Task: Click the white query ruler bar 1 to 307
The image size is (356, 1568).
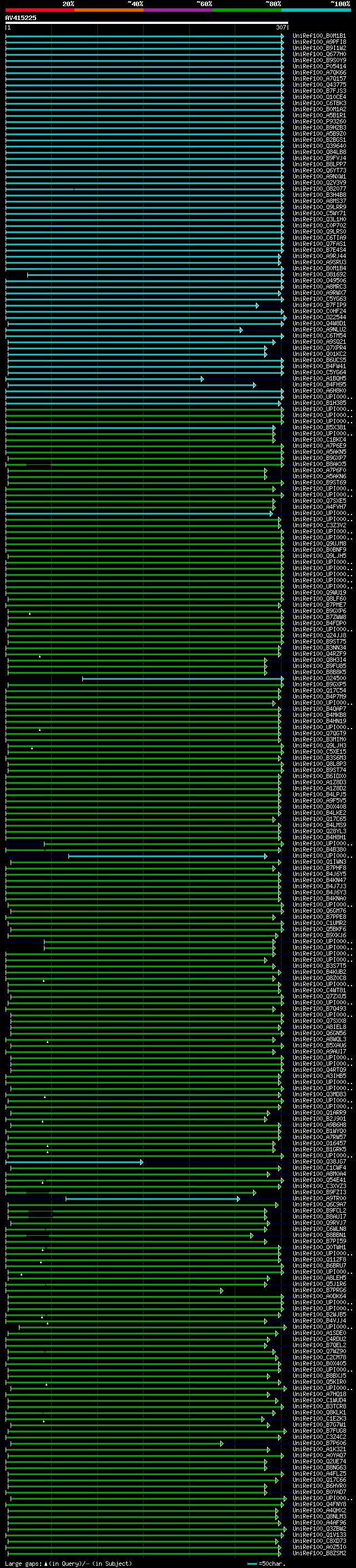Action: click(147, 23)
